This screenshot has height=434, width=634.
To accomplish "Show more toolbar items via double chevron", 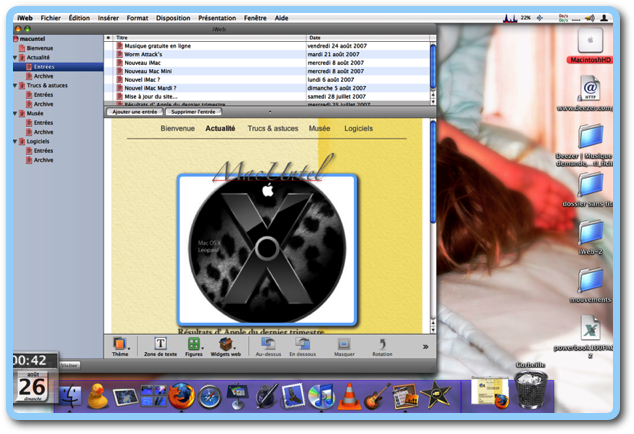I will (425, 347).
